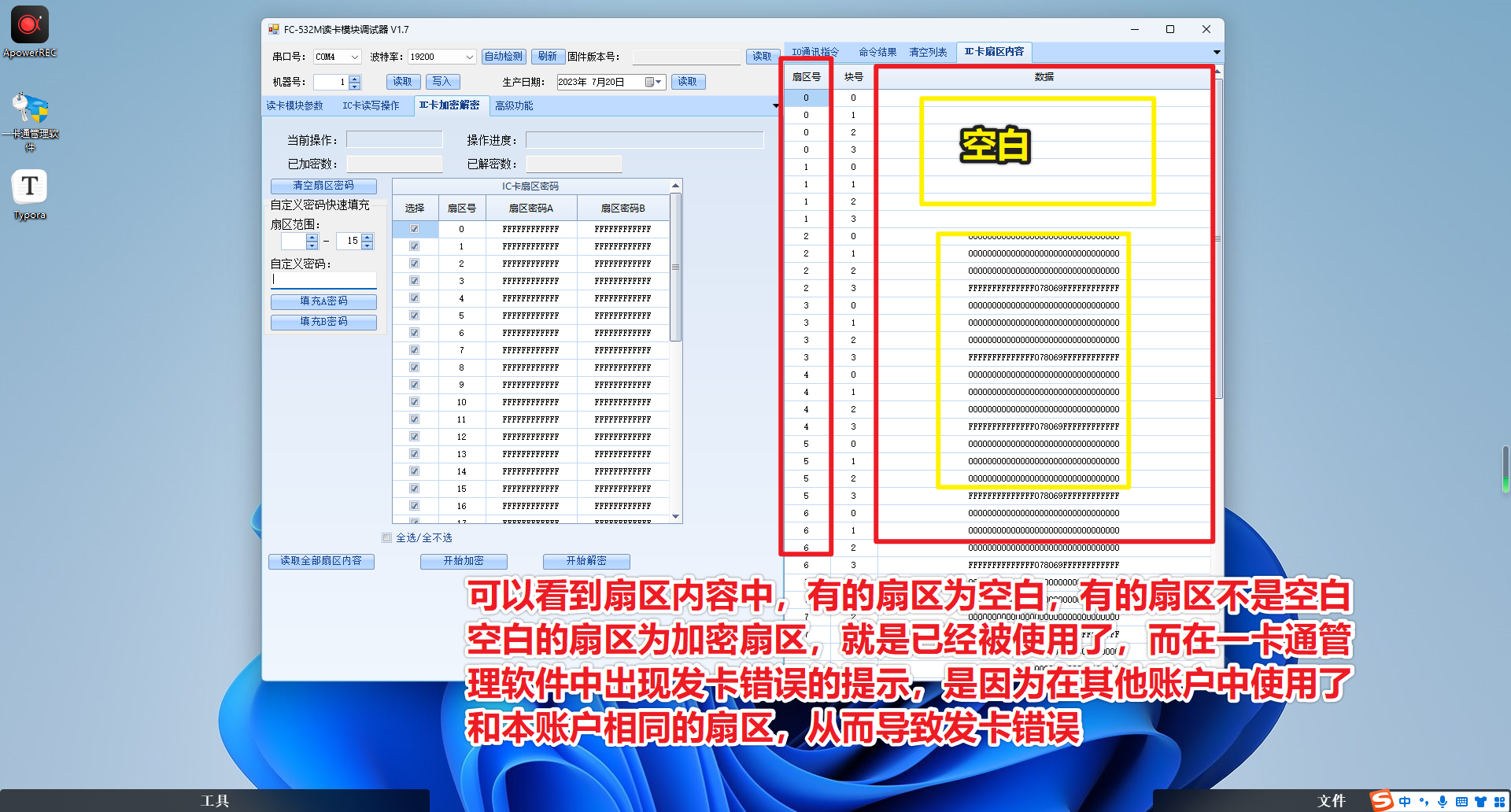This screenshot has width=1511, height=812.
Task: Click the 自动检测 button
Action: [x=504, y=57]
